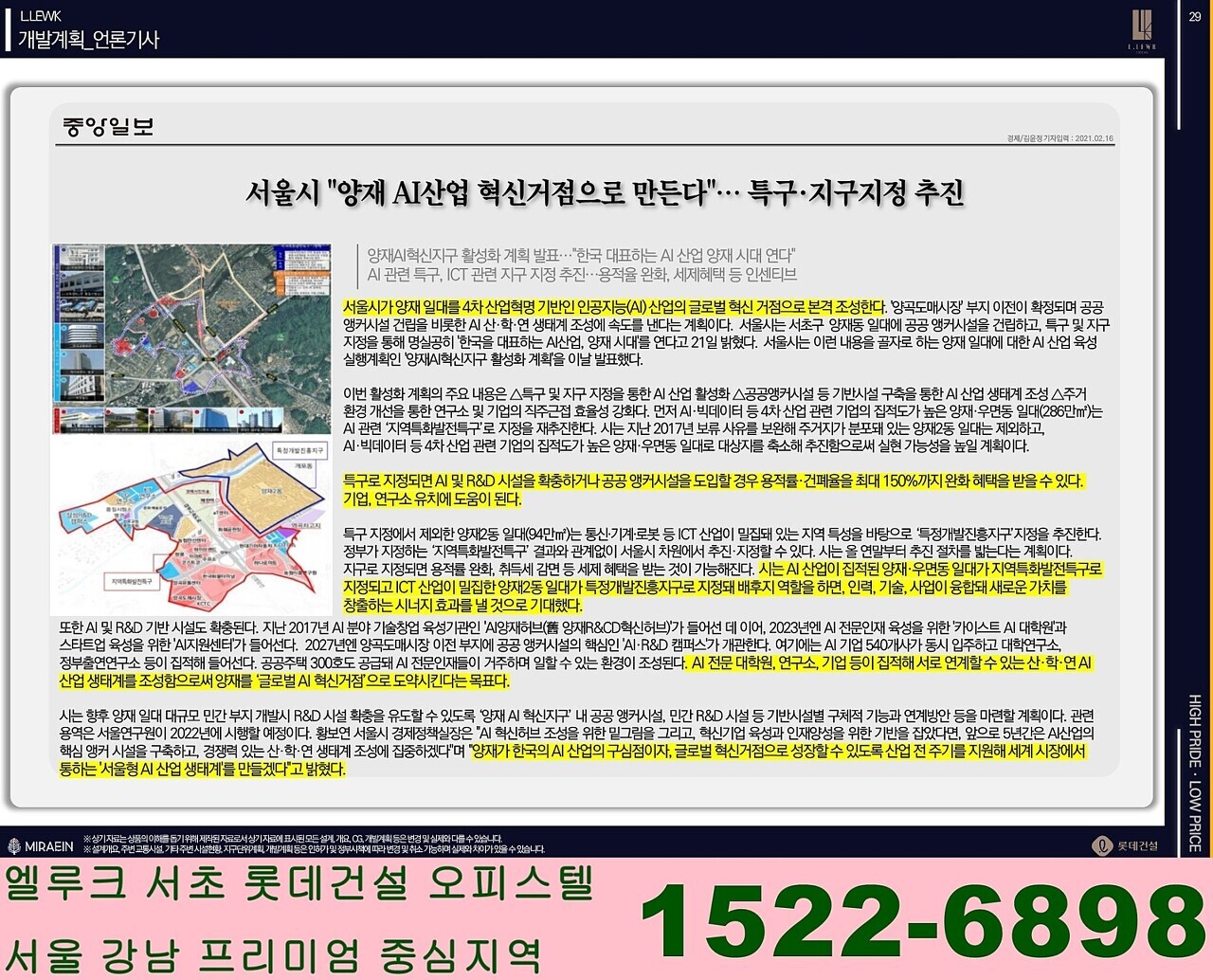Click the page number 29
Image resolution: width=1213 pixels, height=980 pixels.
click(1195, 16)
